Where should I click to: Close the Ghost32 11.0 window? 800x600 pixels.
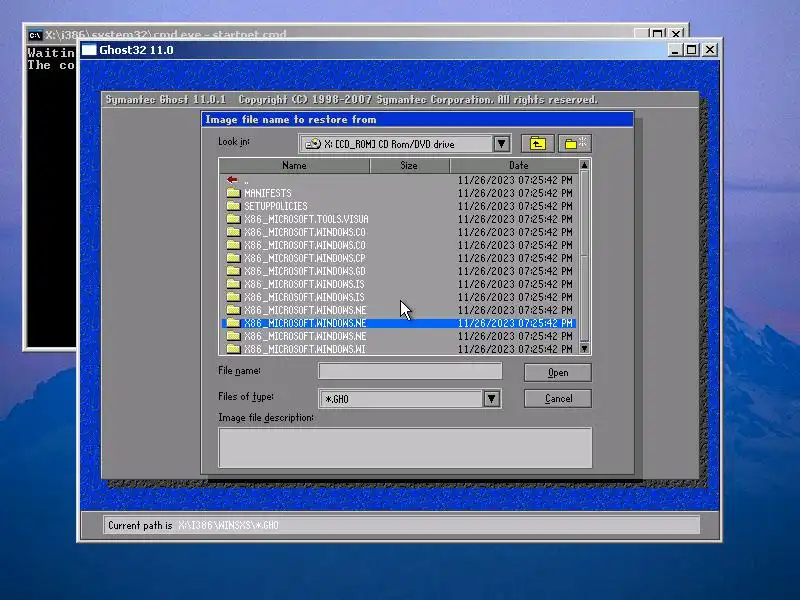[x=710, y=50]
